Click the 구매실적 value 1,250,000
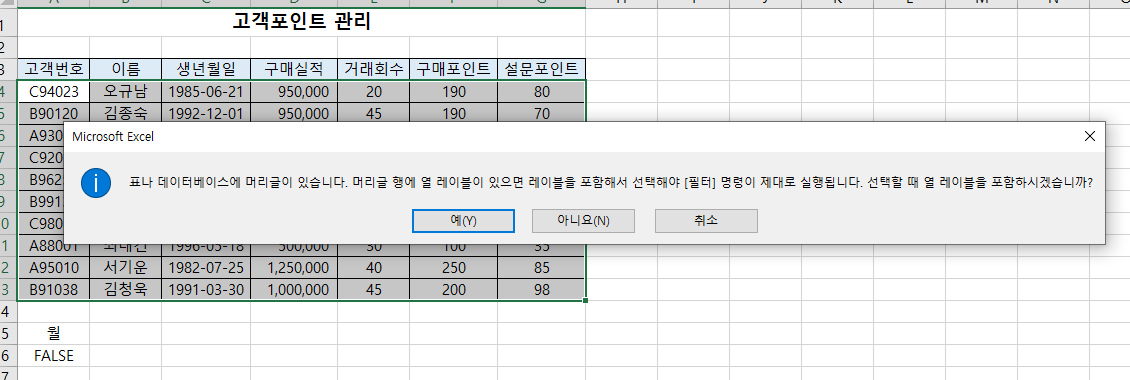The width and height of the screenshot is (1130, 380). [x=294, y=268]
